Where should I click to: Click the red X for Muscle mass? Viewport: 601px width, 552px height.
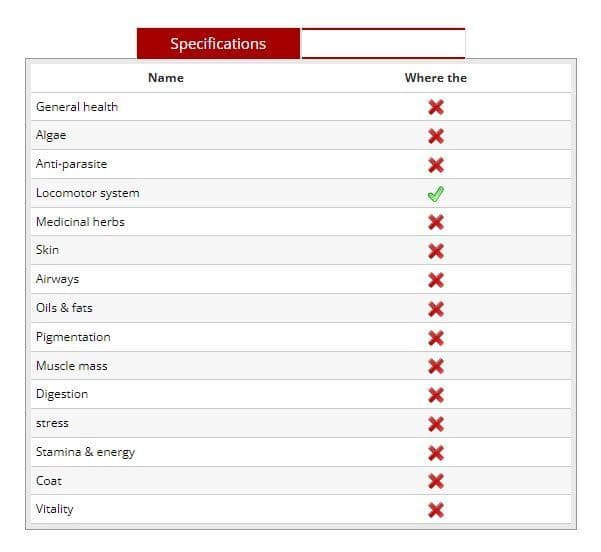pyautogui.click(x=436, y=366)
